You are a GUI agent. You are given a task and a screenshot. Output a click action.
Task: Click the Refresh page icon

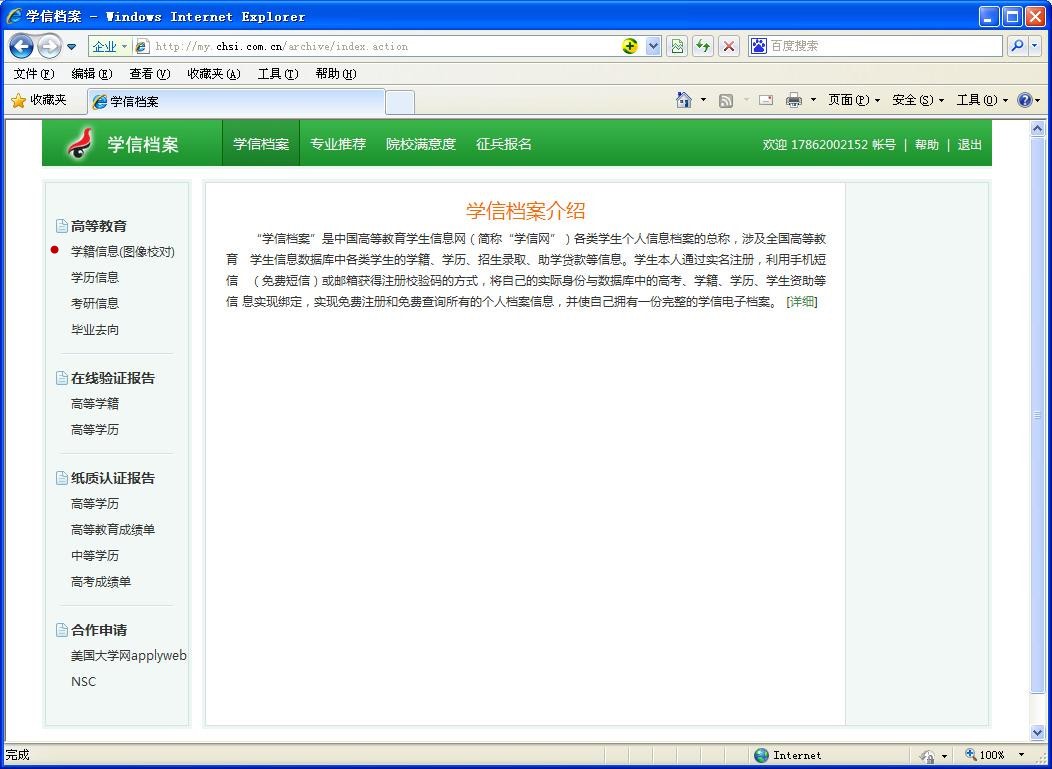703,46
